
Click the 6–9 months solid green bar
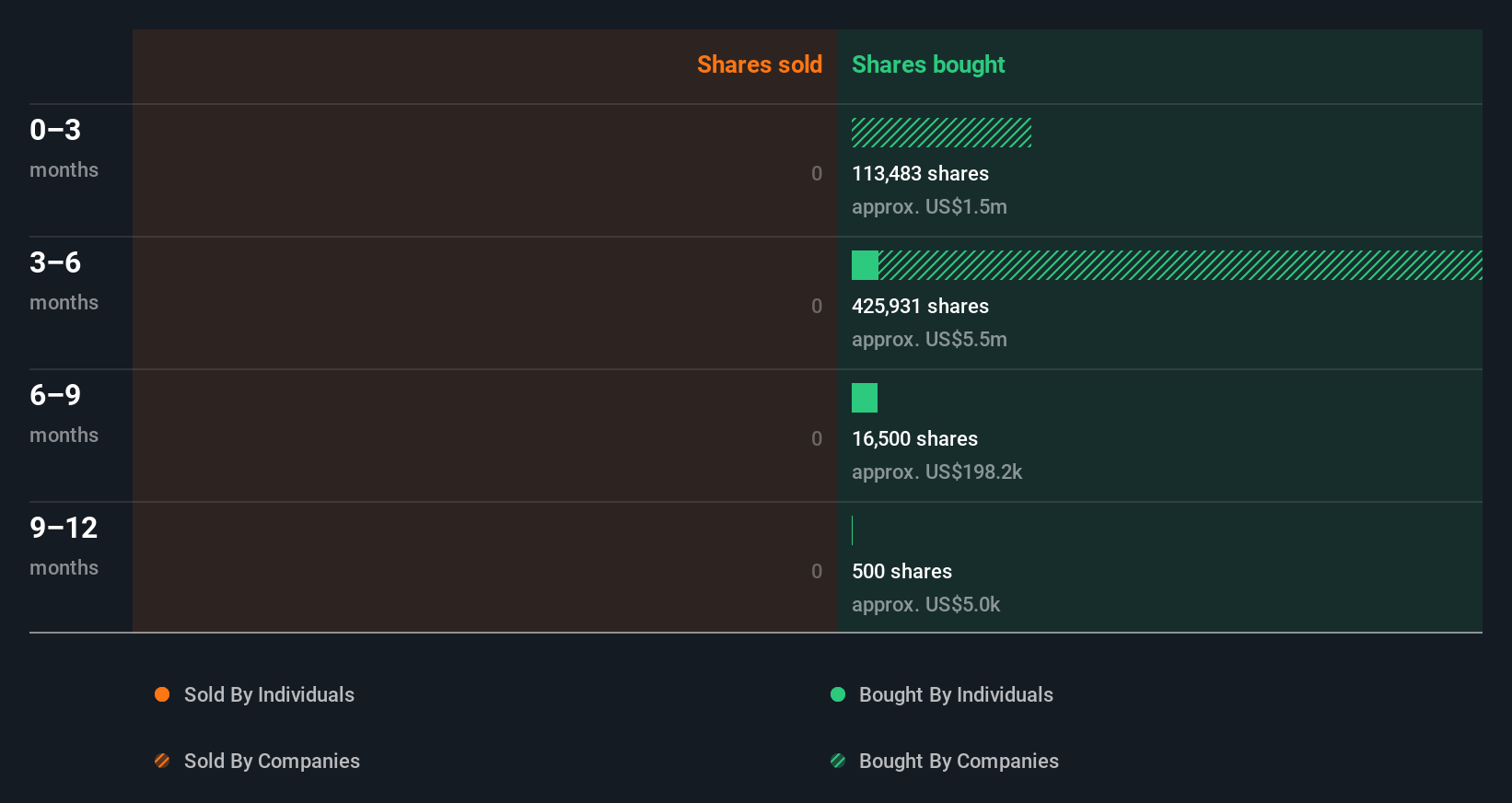[865, 398]
